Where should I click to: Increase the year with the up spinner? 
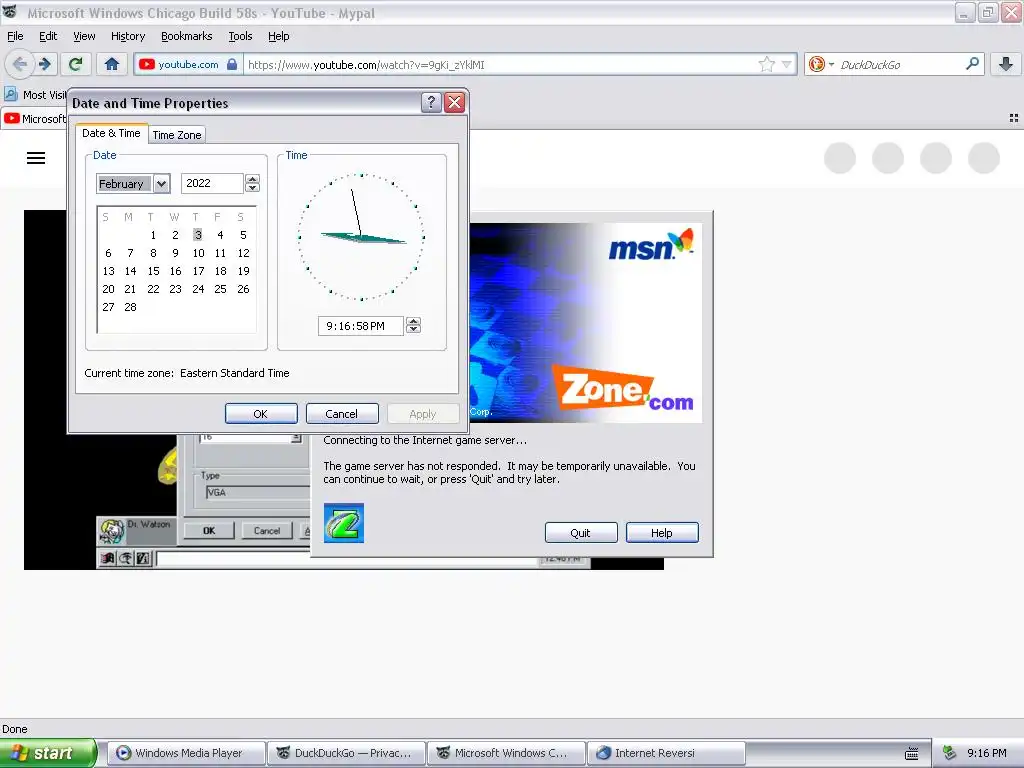pyautogui.click(x=253, y=178)
